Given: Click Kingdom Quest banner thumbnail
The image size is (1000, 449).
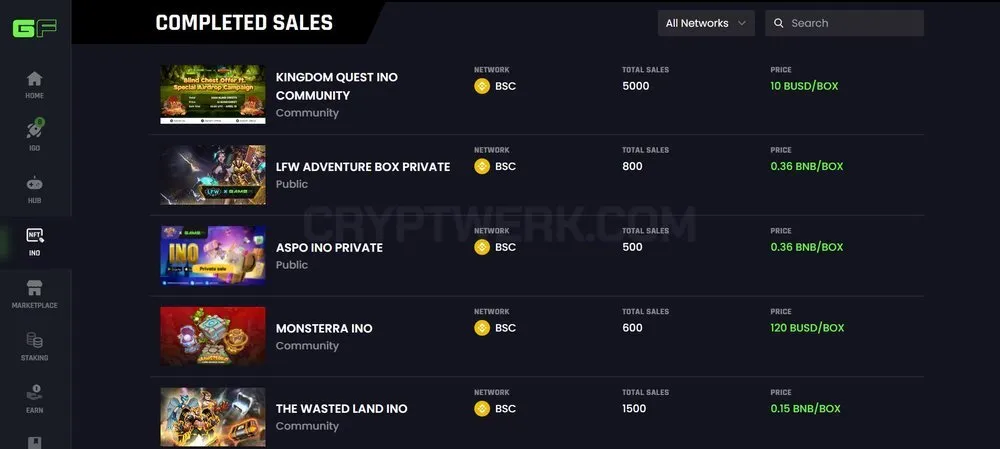Looking at the screenshot, I should click(x=213, y=94).
